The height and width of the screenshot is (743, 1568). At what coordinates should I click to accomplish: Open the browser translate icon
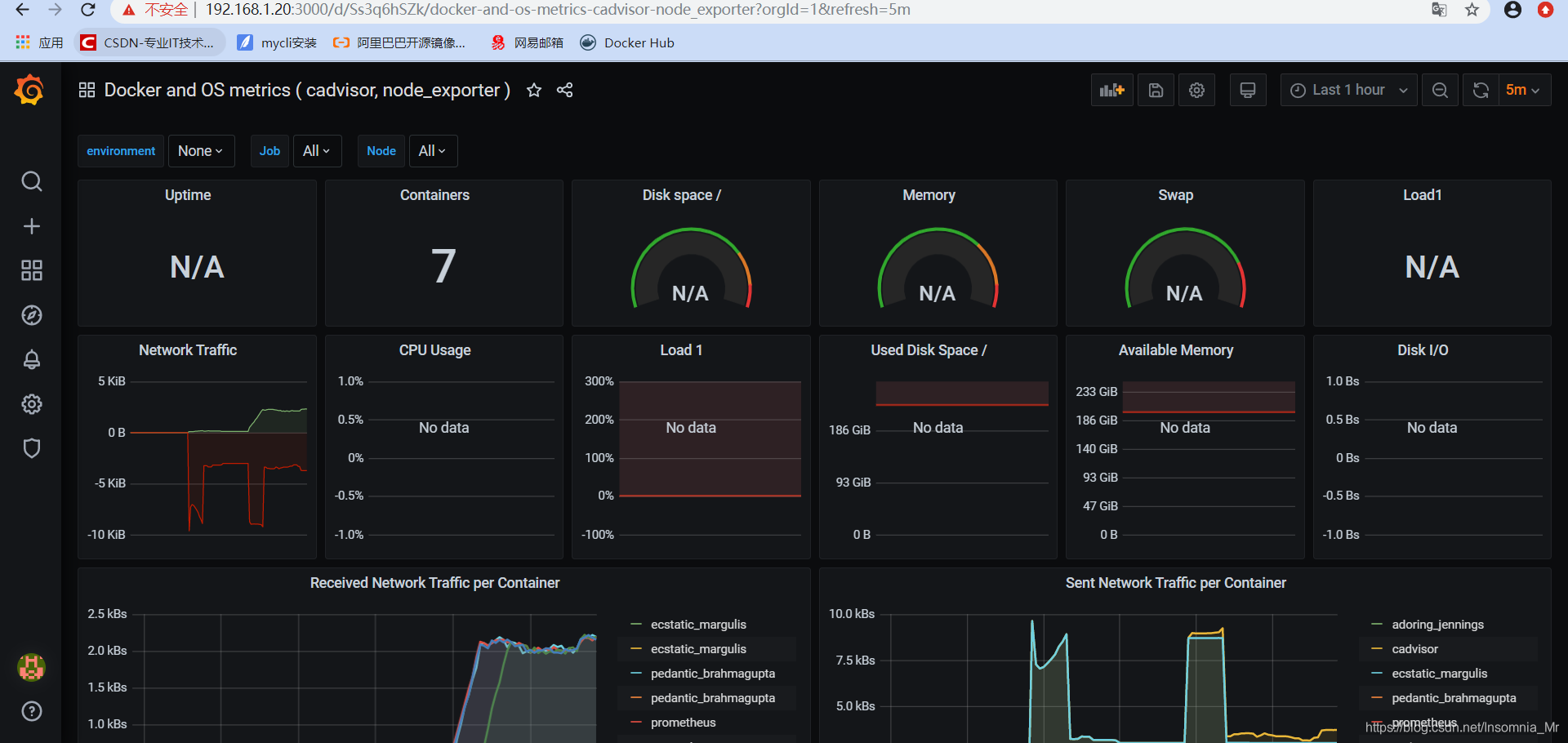(x=1439, y=10)
